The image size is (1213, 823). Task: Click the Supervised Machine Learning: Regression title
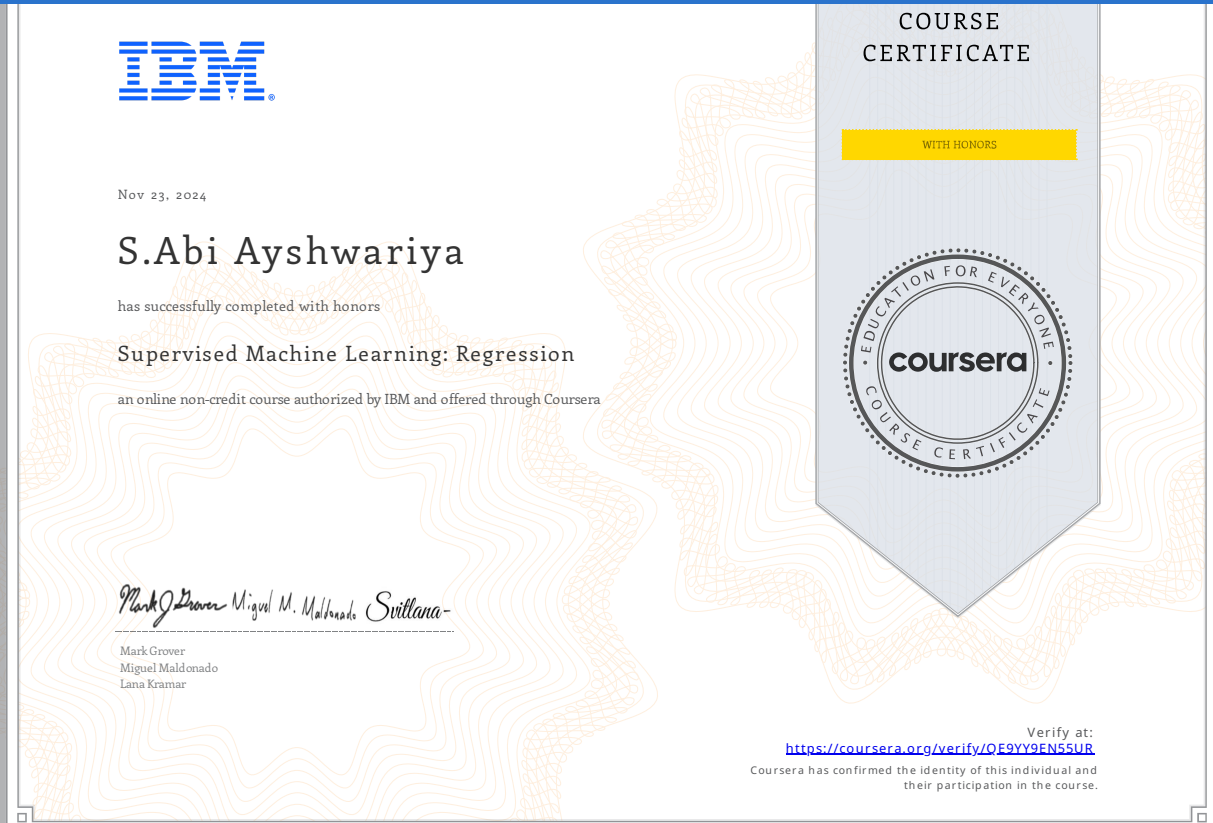[x=346, y=354]
